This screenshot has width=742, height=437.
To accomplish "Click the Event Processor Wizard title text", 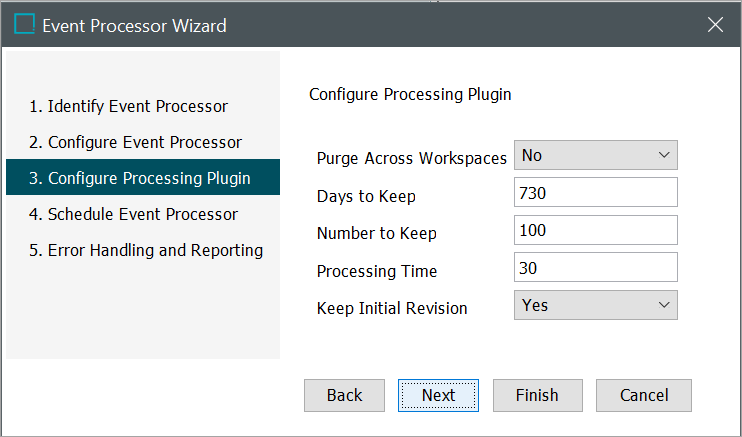I will [134, 25].
